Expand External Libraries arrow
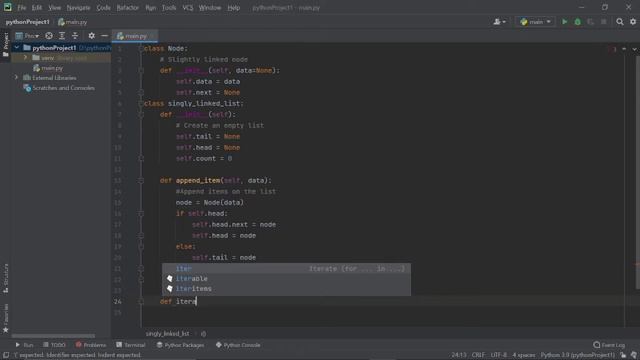The image size is (640, 360). point(17,78)
